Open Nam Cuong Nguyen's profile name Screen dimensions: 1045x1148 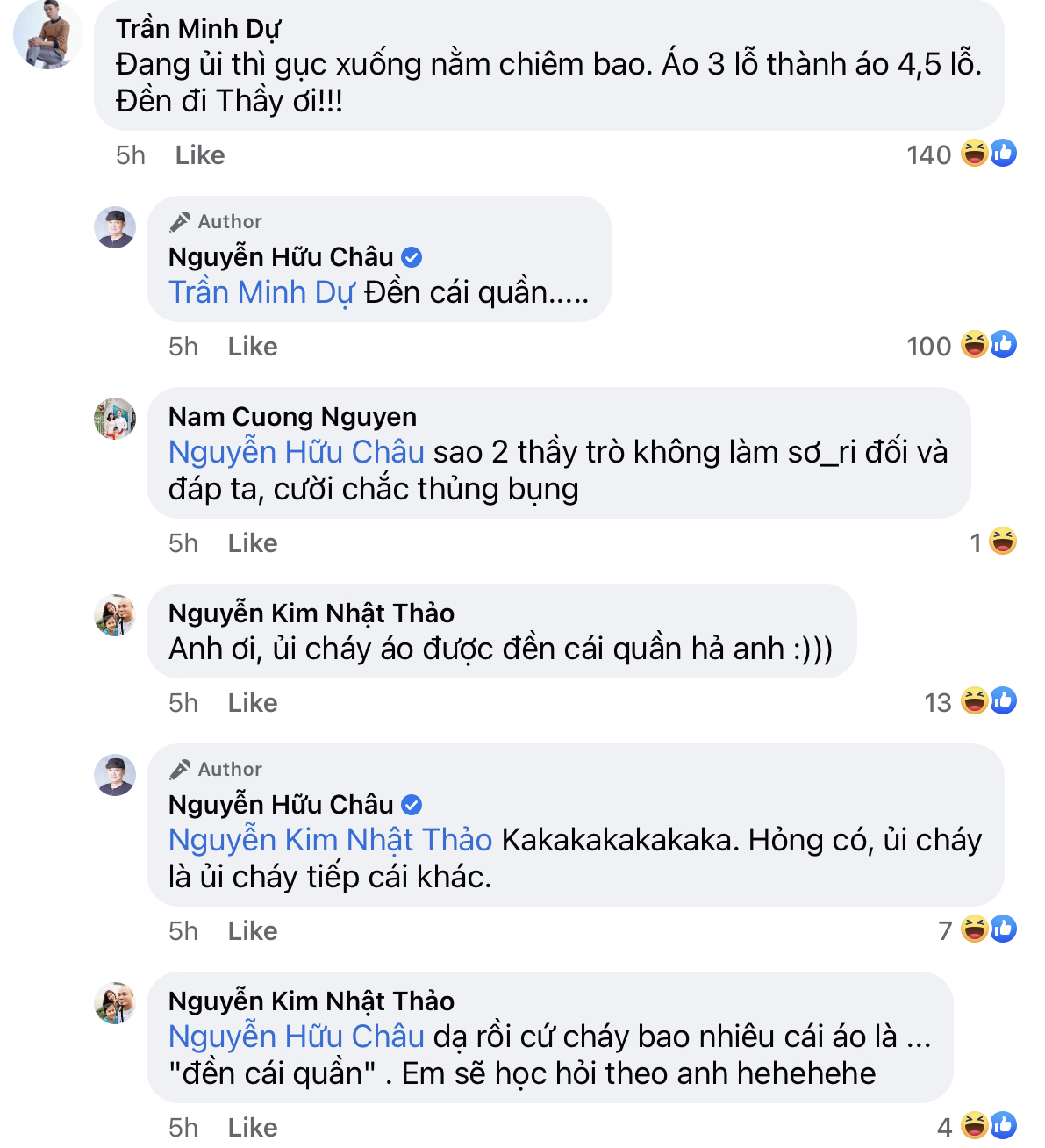(x=292, y=417)
